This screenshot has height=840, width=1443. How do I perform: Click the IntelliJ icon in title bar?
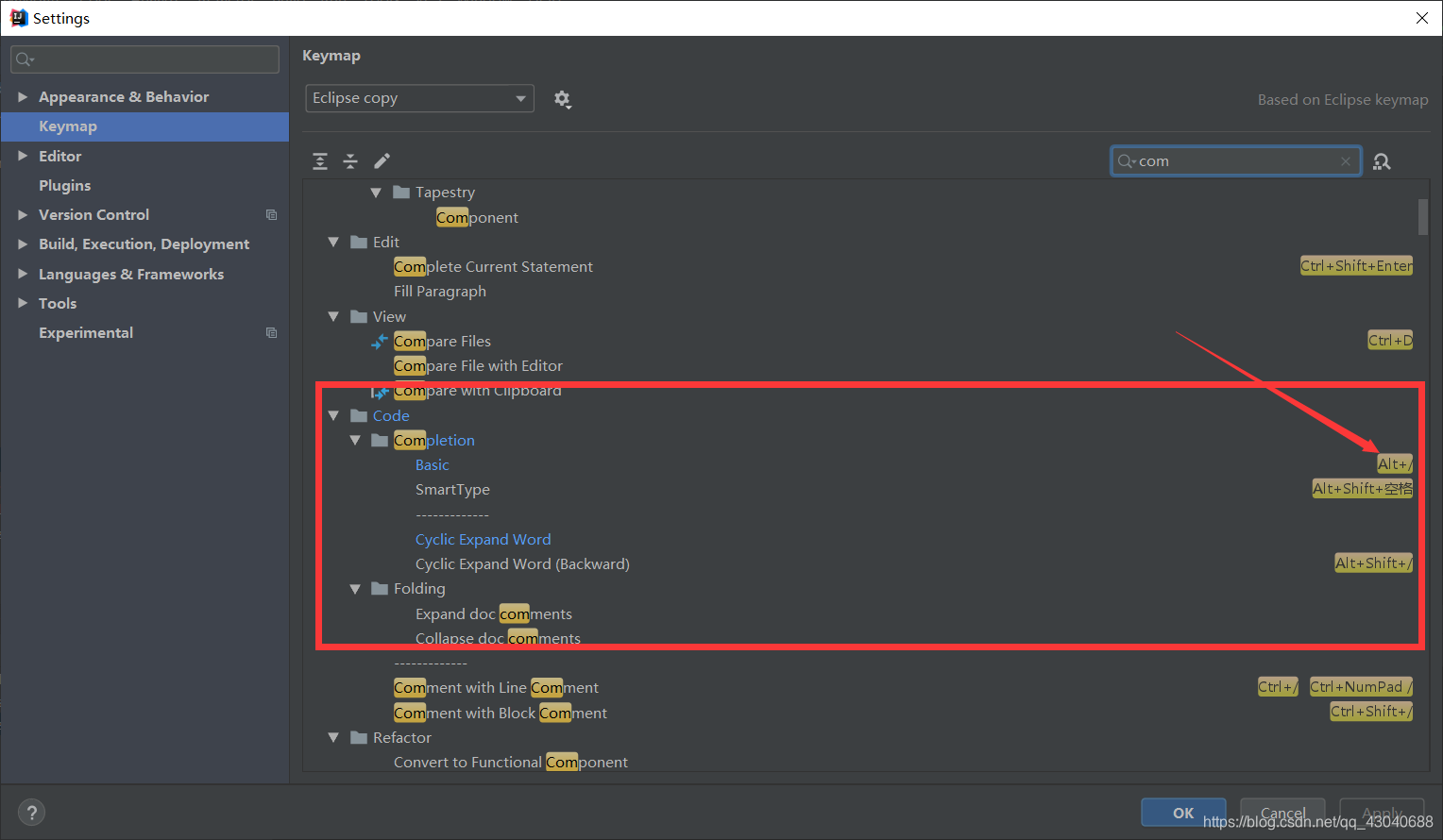(x=18, y=18)
